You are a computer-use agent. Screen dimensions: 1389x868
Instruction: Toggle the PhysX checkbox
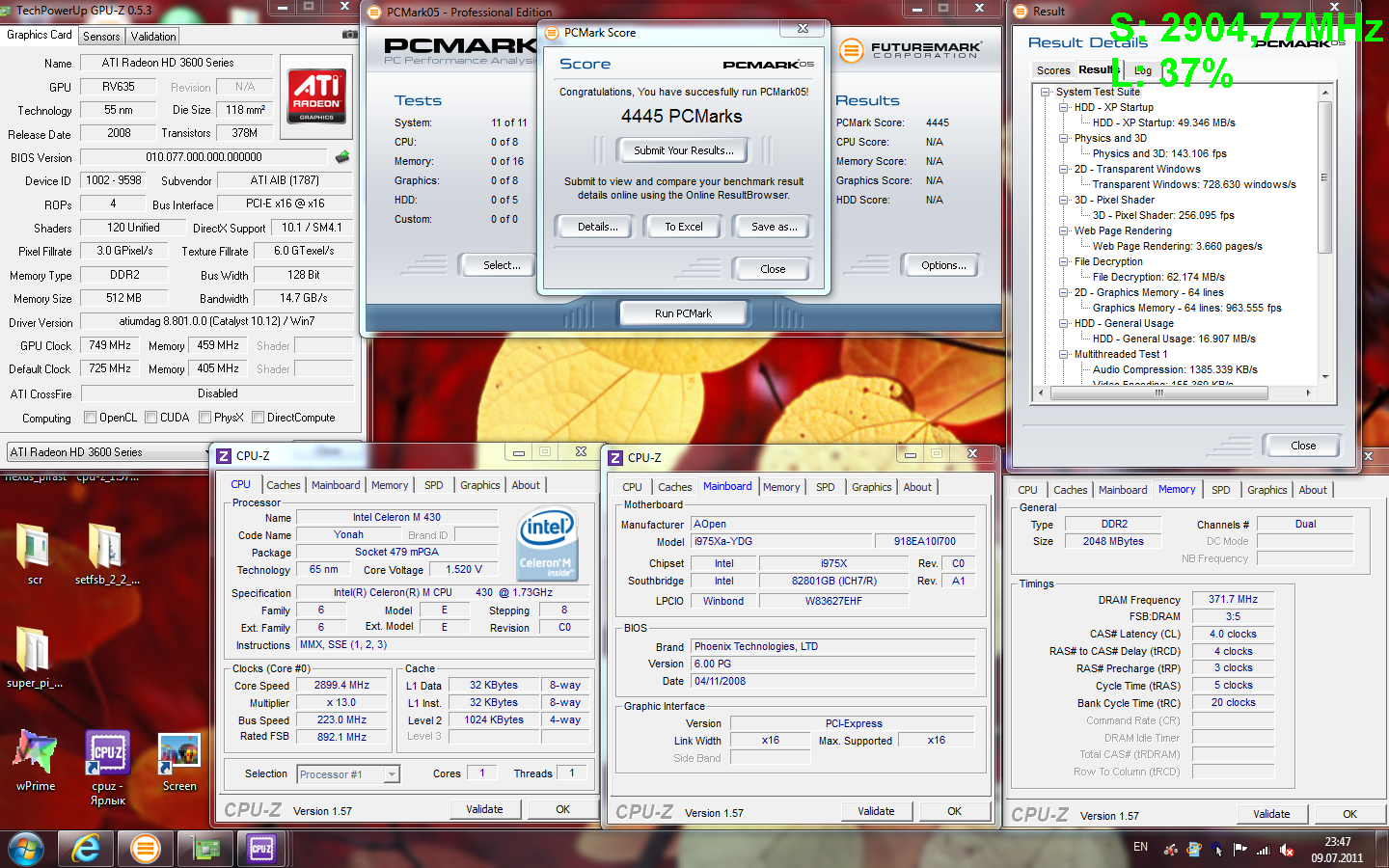pos(204,418)
